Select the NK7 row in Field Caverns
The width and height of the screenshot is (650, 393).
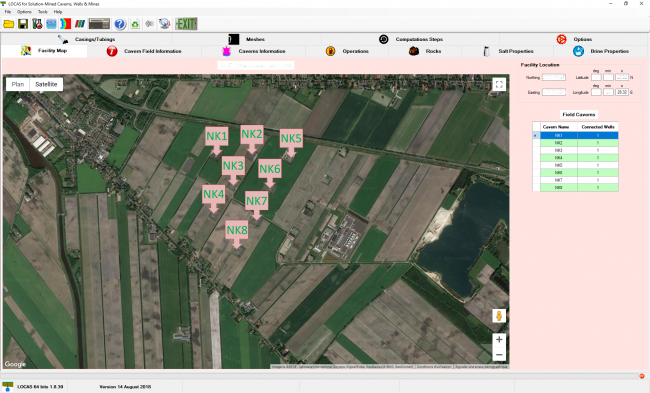point(575,180)
